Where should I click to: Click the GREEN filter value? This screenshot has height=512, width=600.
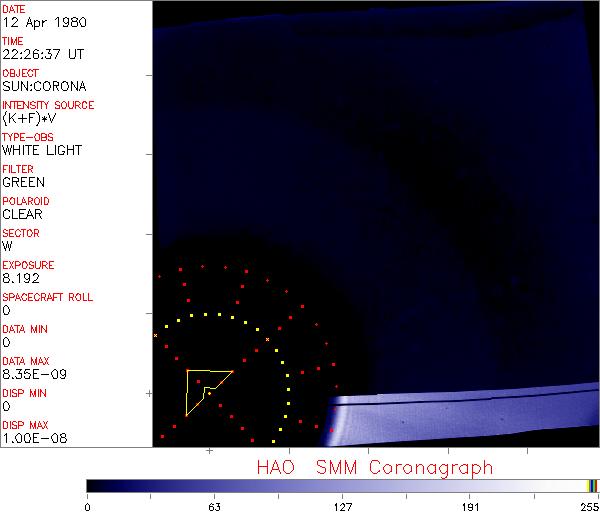[23, 182]
